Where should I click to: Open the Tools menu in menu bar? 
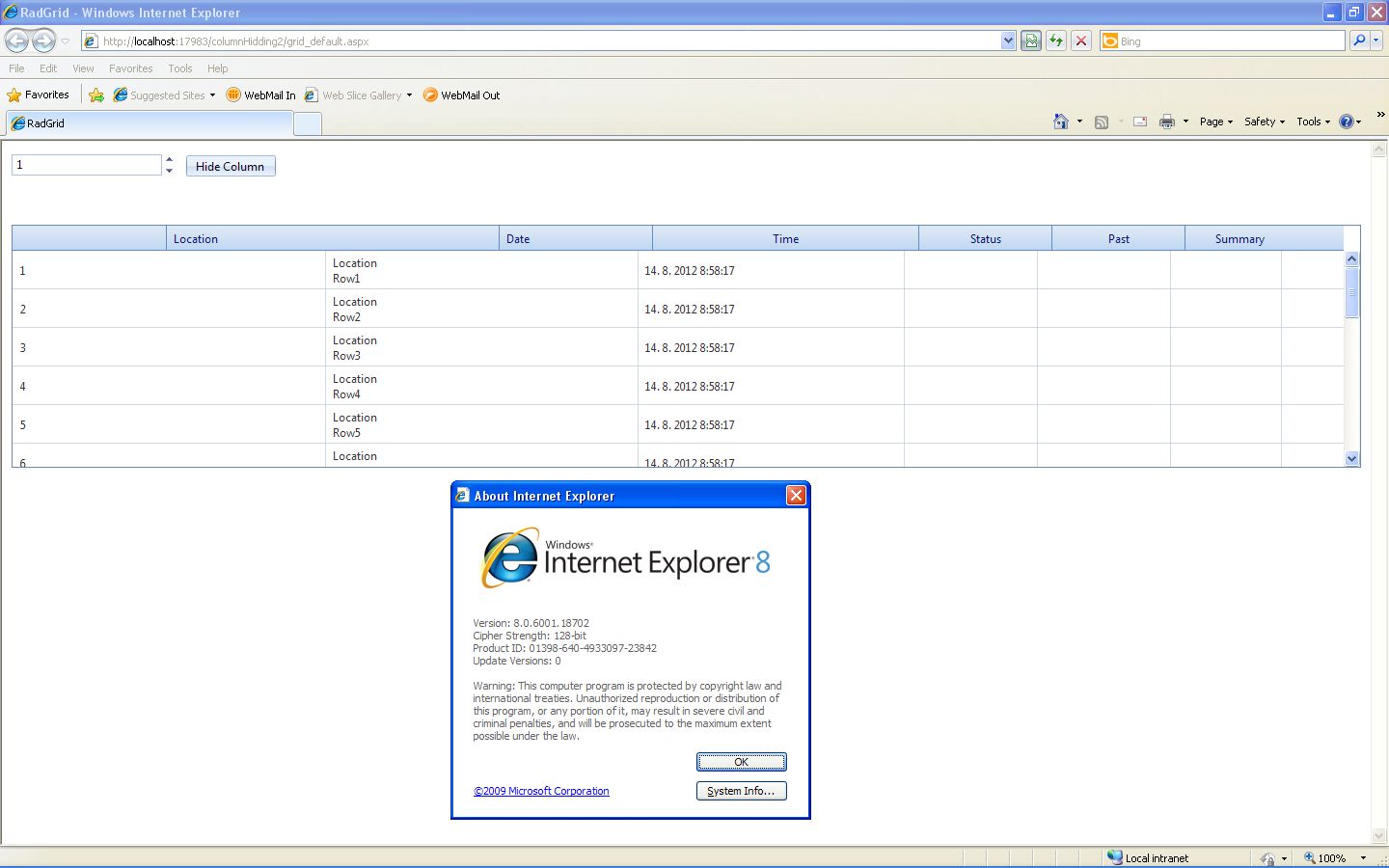point(179,68)
